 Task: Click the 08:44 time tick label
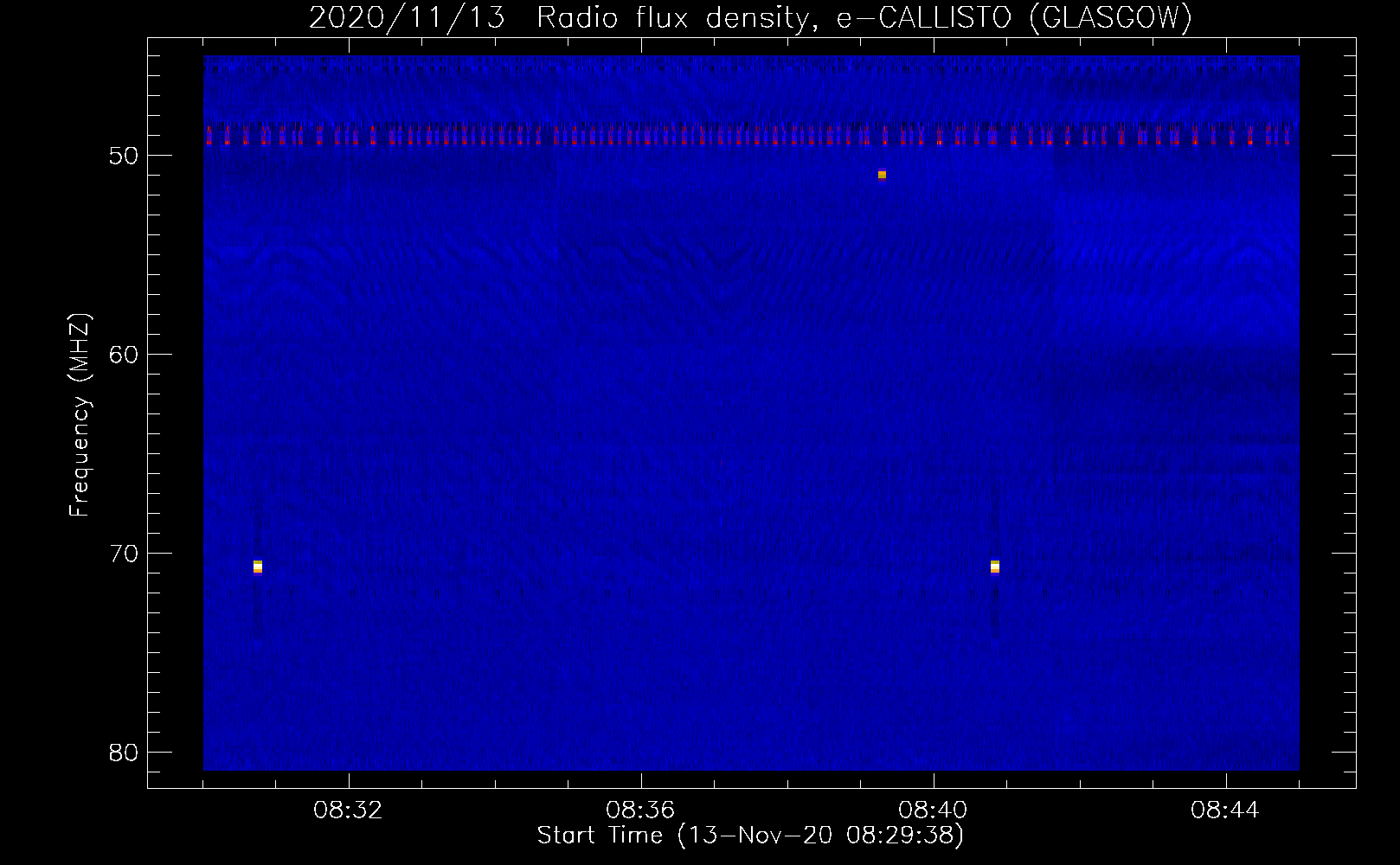pyautogui.click(x=1225, y=811)
